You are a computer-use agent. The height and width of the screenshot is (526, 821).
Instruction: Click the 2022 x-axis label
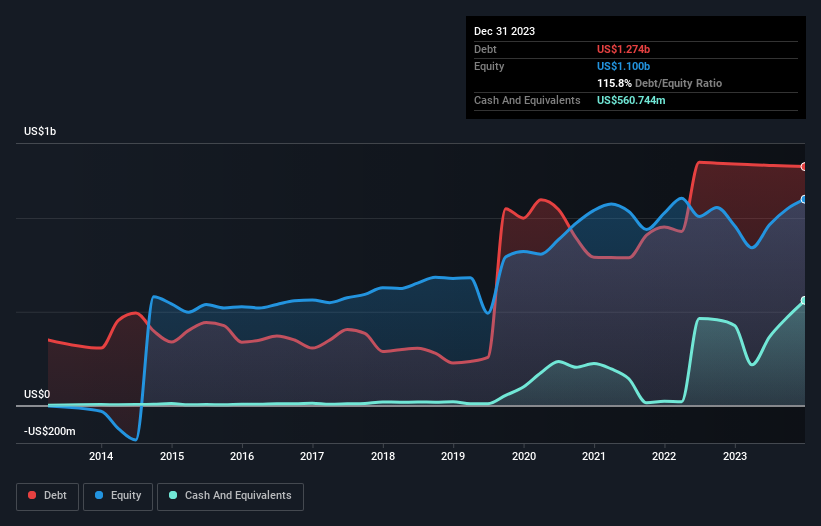(x=664, y=456)
